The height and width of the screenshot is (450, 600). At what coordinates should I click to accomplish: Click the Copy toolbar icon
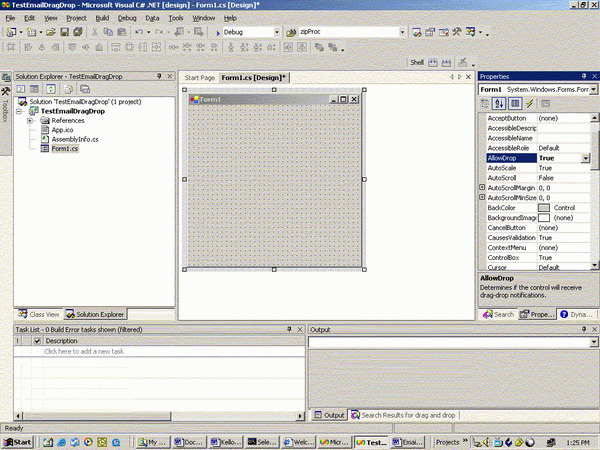108,32
